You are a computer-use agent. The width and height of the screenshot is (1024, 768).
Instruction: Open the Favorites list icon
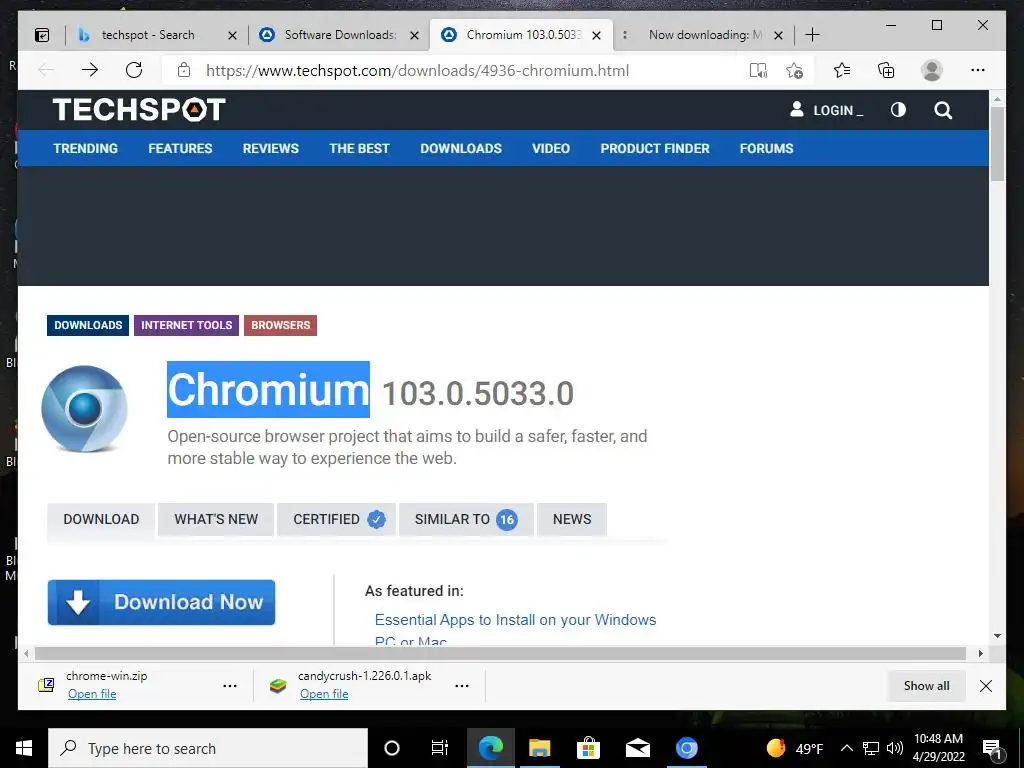click(842, 70)
